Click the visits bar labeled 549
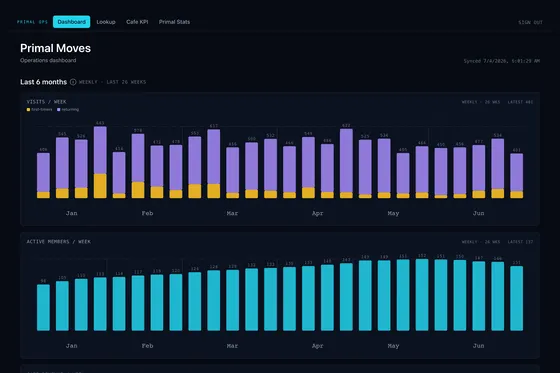The image size is (560, 373). click(308, 168)
